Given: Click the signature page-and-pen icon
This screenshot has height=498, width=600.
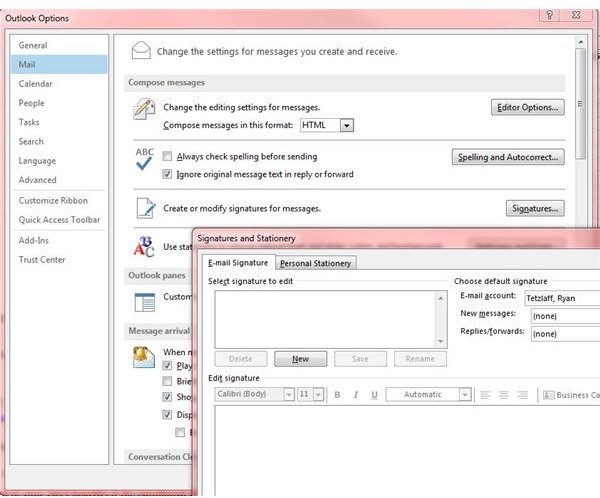Looking at the screenshot, I should (x=146, y=208).
